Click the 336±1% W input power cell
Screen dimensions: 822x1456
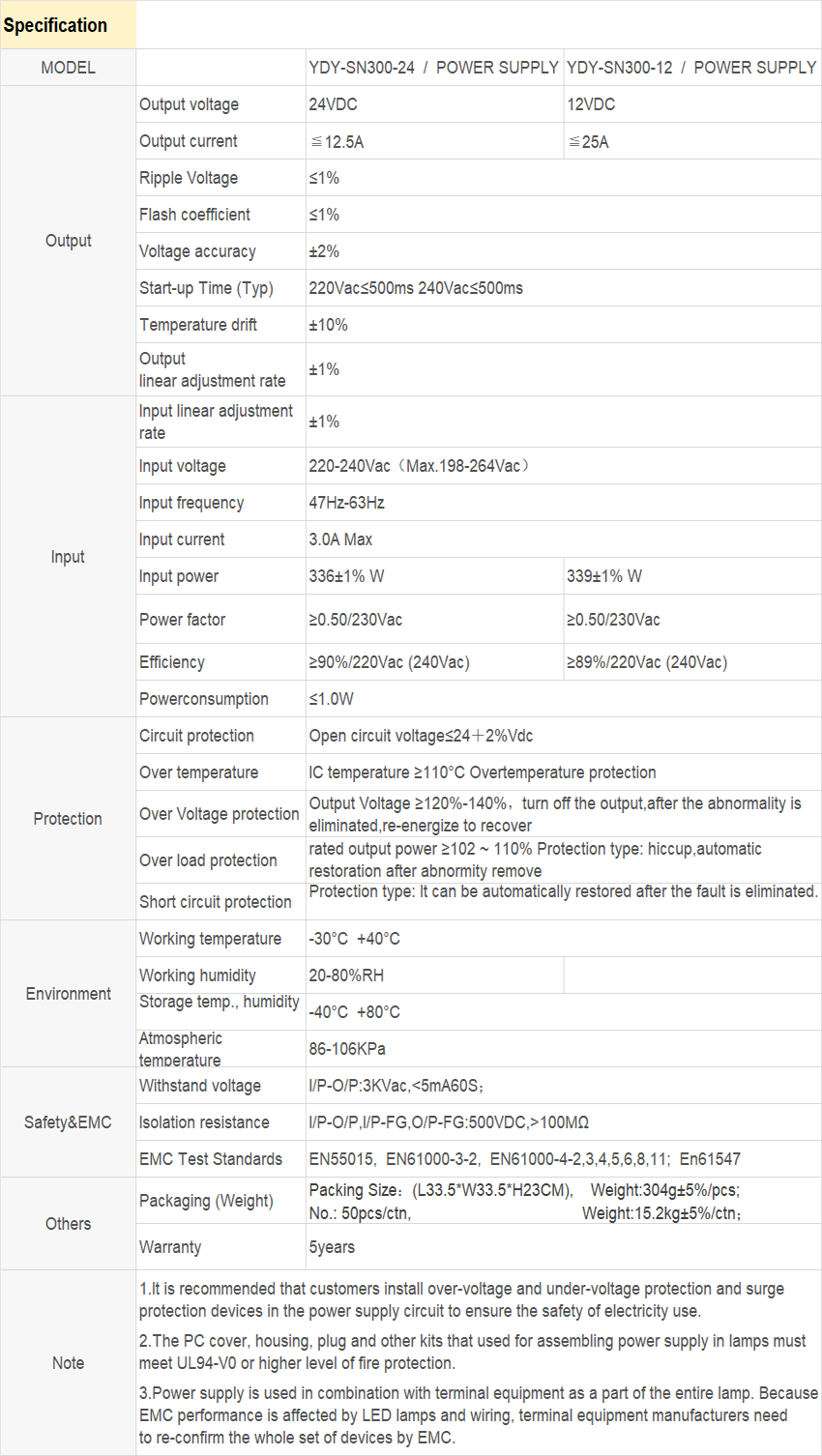(434, 576)
